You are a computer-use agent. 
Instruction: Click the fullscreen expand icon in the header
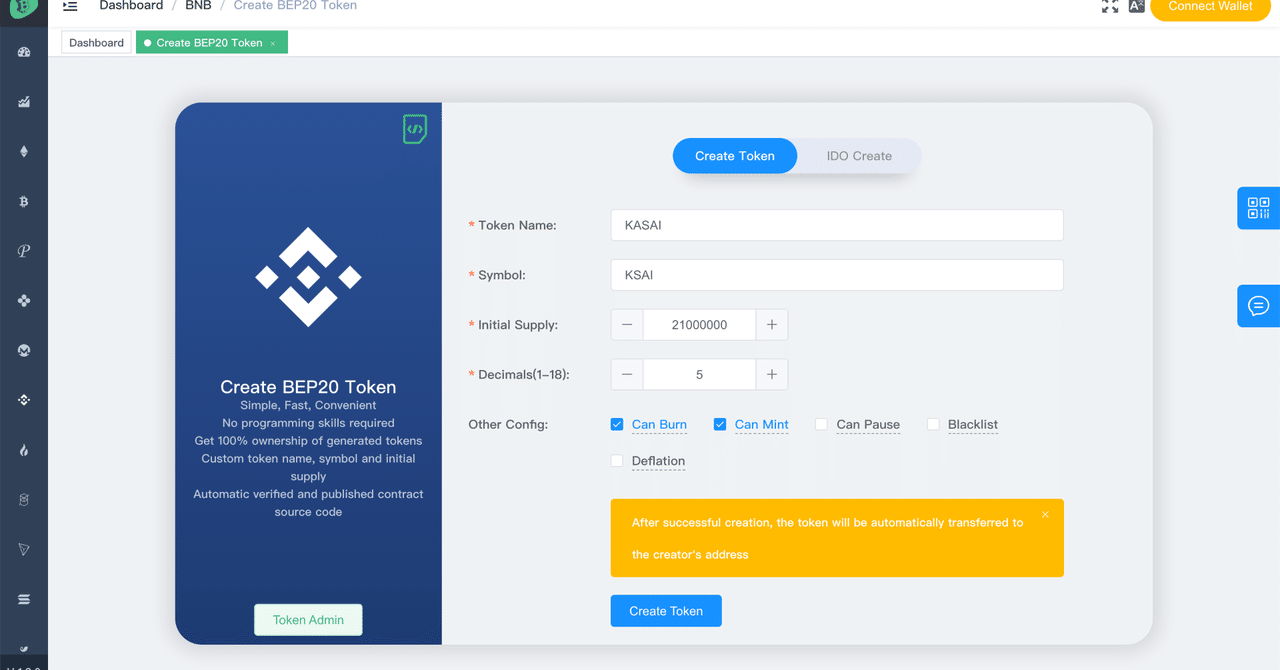(1110, 6)
